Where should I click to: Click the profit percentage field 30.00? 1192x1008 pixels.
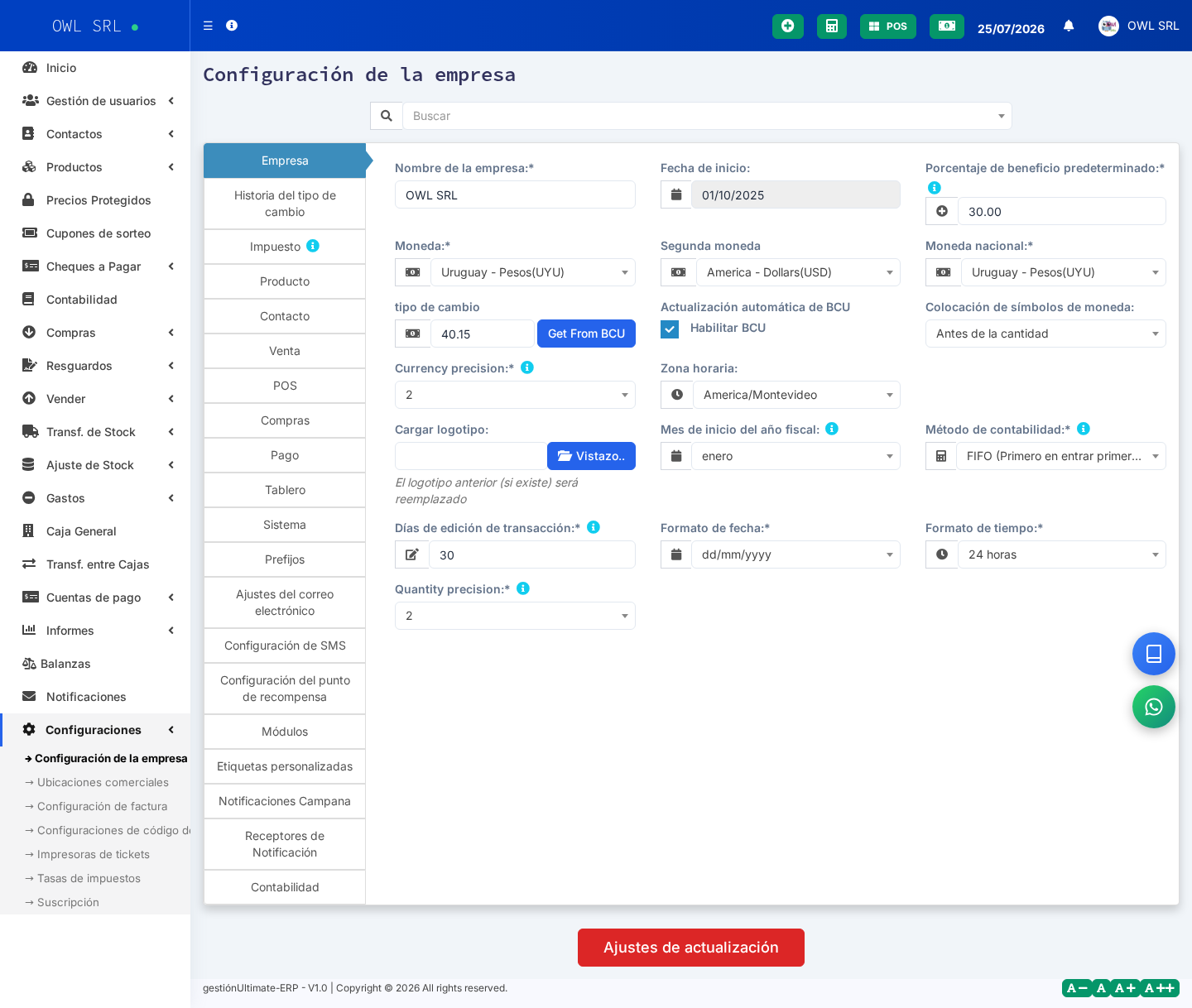coord(1062,211)
